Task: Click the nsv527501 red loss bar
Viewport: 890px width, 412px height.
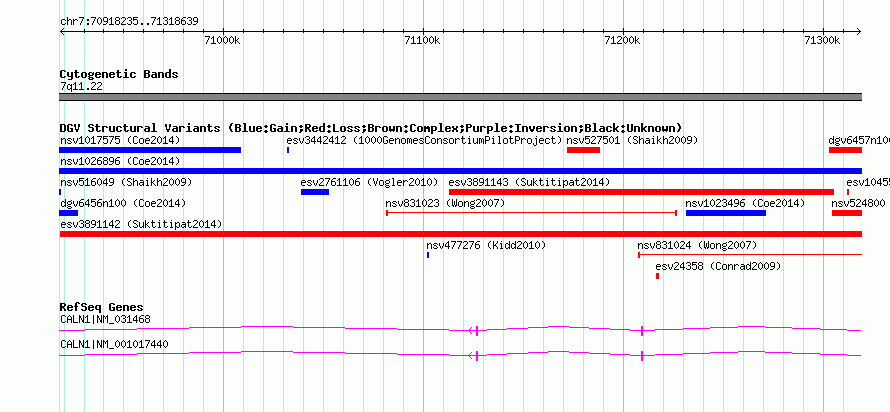Action: pos(583,150)
